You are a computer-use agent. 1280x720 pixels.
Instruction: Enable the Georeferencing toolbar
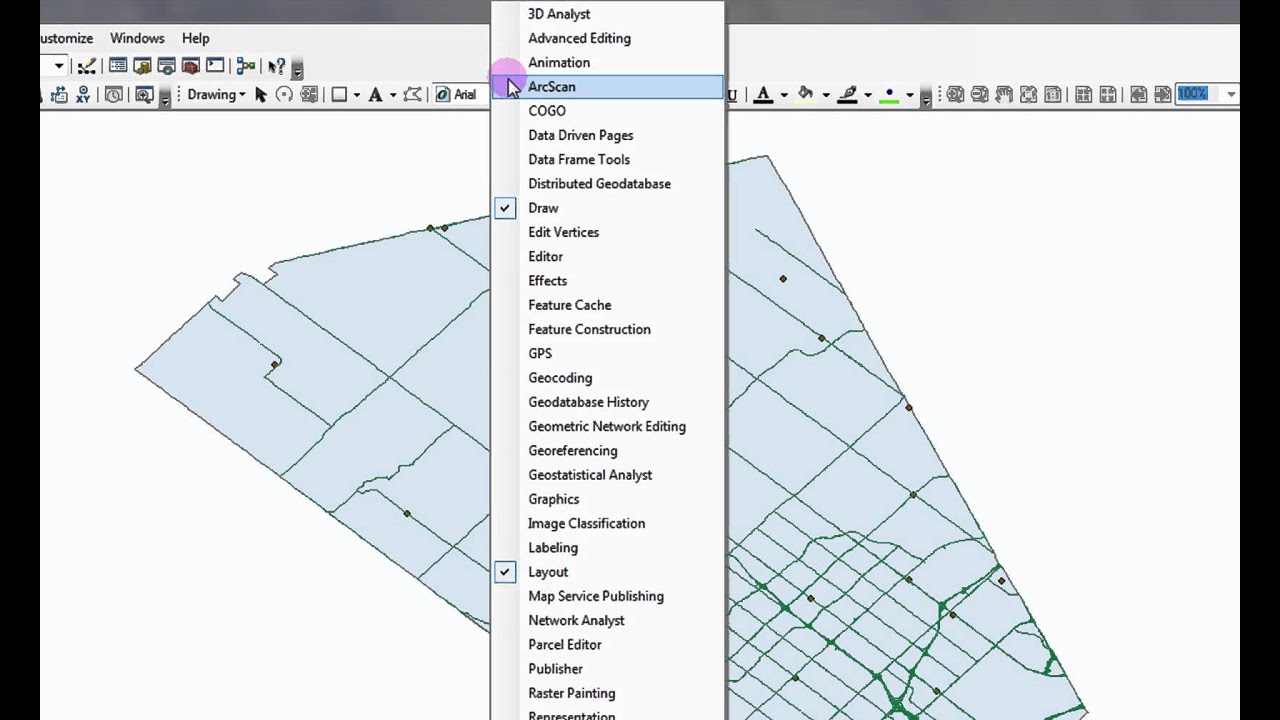coord(607,451)
